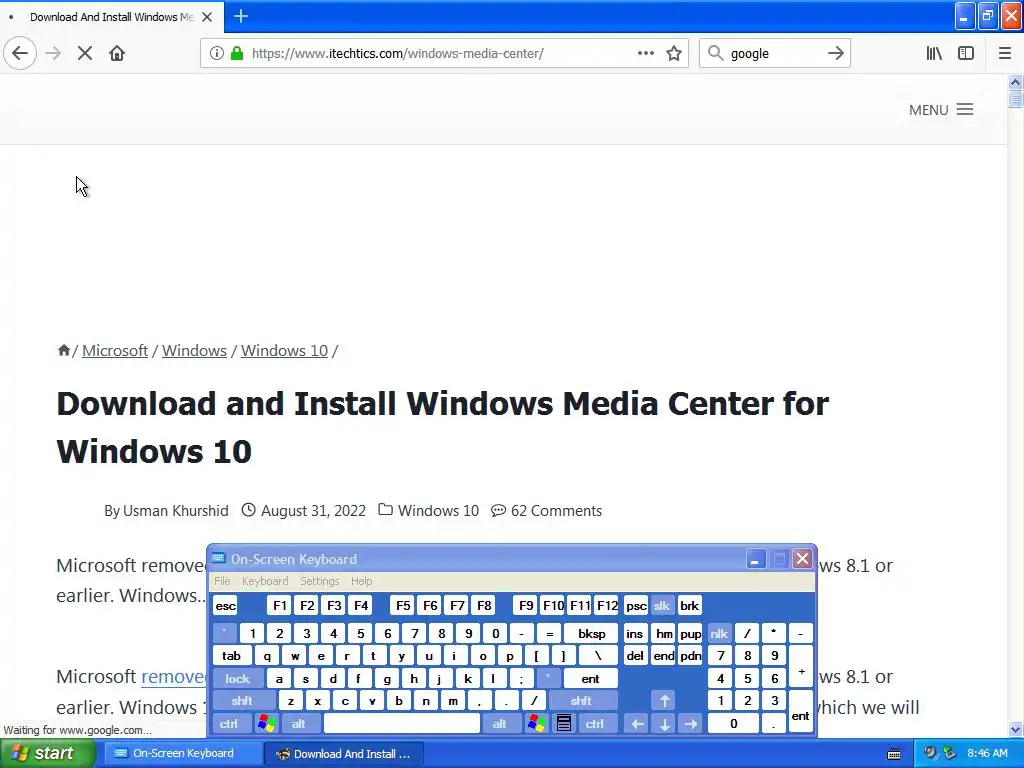Open Help menu in On-Screen Keyboard
Screen dimensions: 1024x768
(x=361, y=581)
